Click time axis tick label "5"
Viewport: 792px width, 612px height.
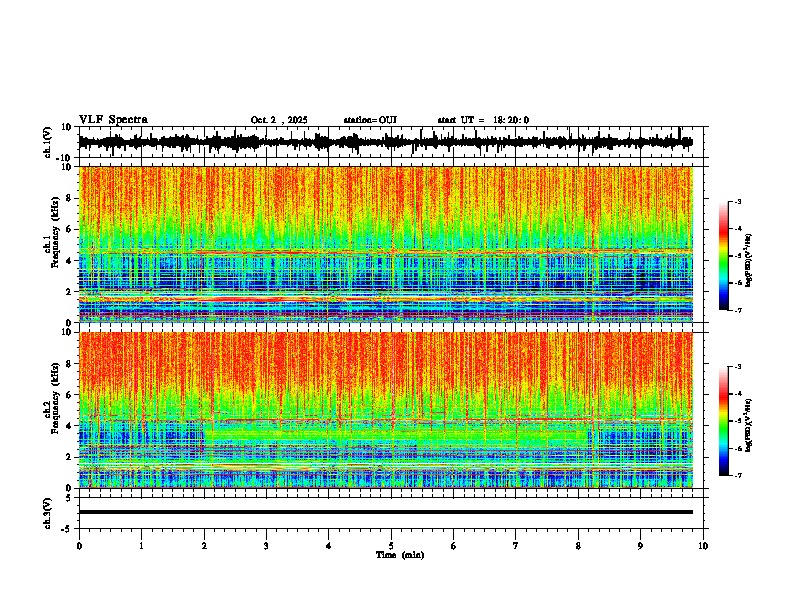pyautogui.click(x=391, y=546)
